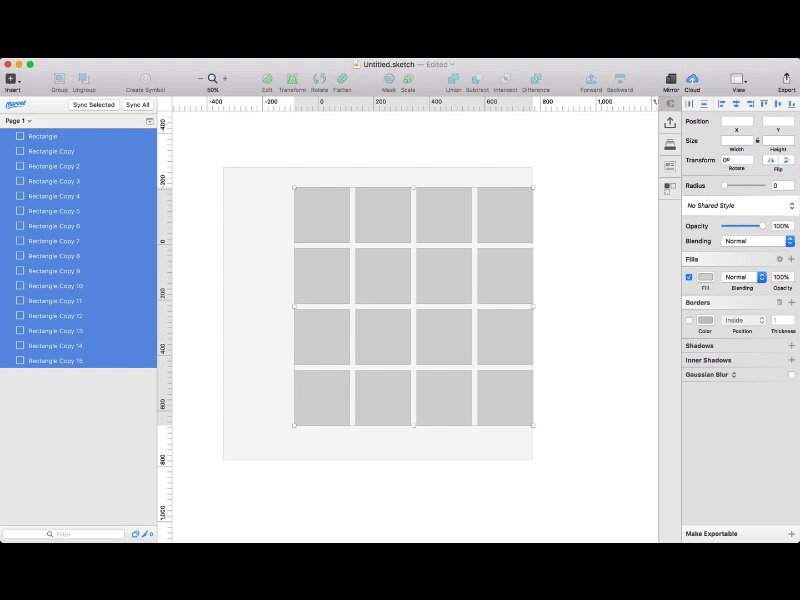The image size is (800, 600).
Task: Enable the Gaussian Blur checkbox
Action: (x=791, y=374)
